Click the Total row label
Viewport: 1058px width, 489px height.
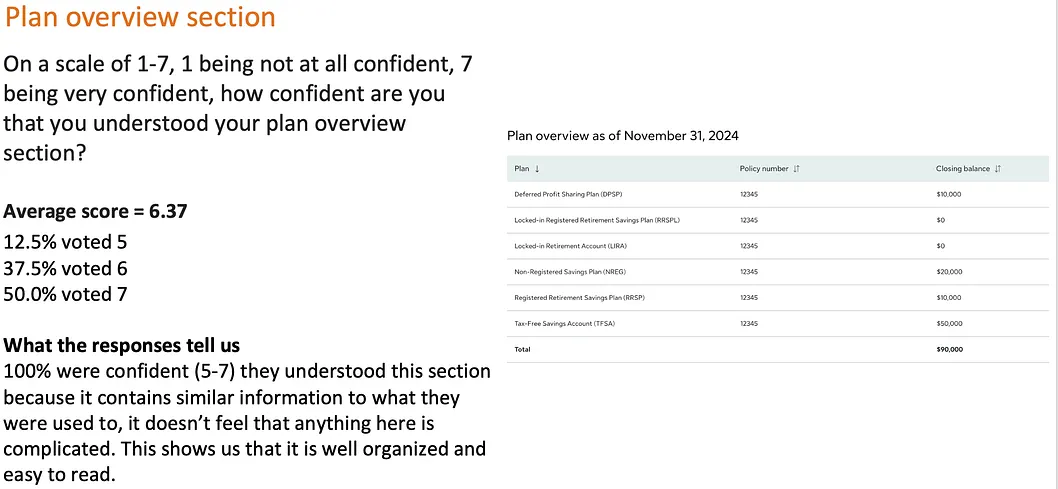tap(522, 350)
